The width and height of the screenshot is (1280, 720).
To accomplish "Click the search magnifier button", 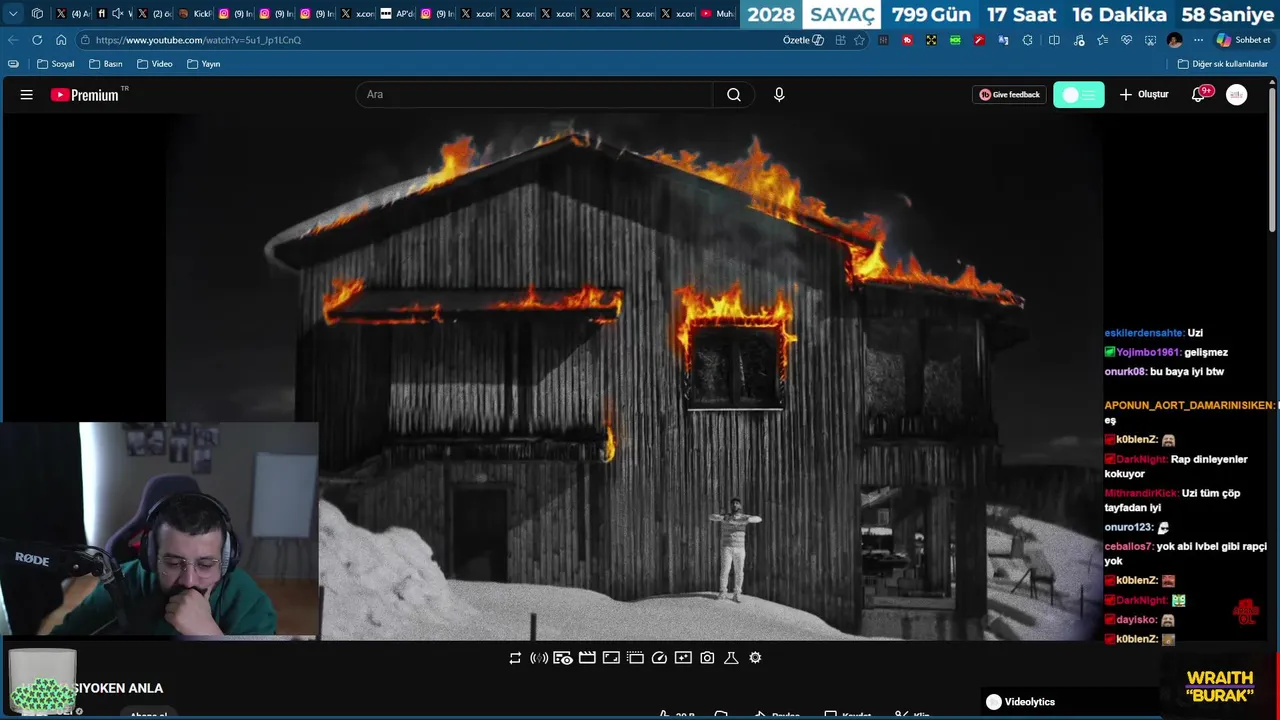I will (x=734, y=95).
